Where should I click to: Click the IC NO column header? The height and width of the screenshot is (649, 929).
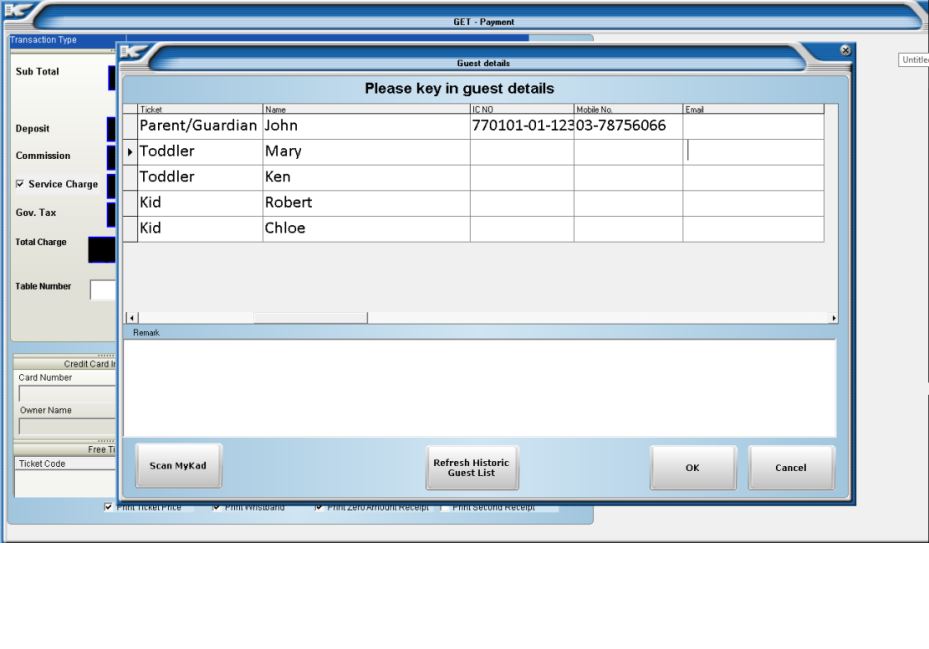coord(522,109)
